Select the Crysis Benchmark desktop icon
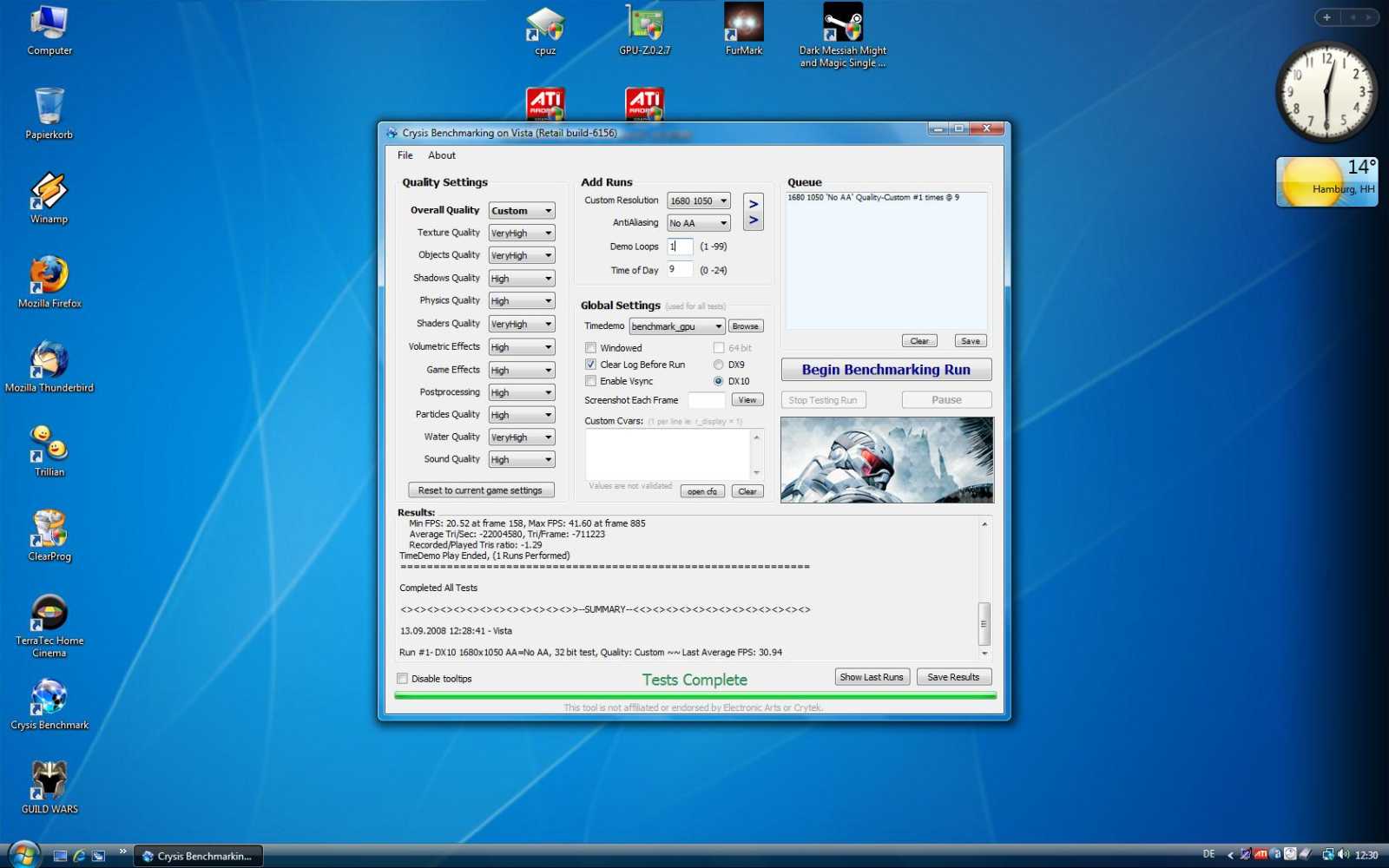Image resolution: width=1389 pixels, height=868 pixels. tap(49, 703)
